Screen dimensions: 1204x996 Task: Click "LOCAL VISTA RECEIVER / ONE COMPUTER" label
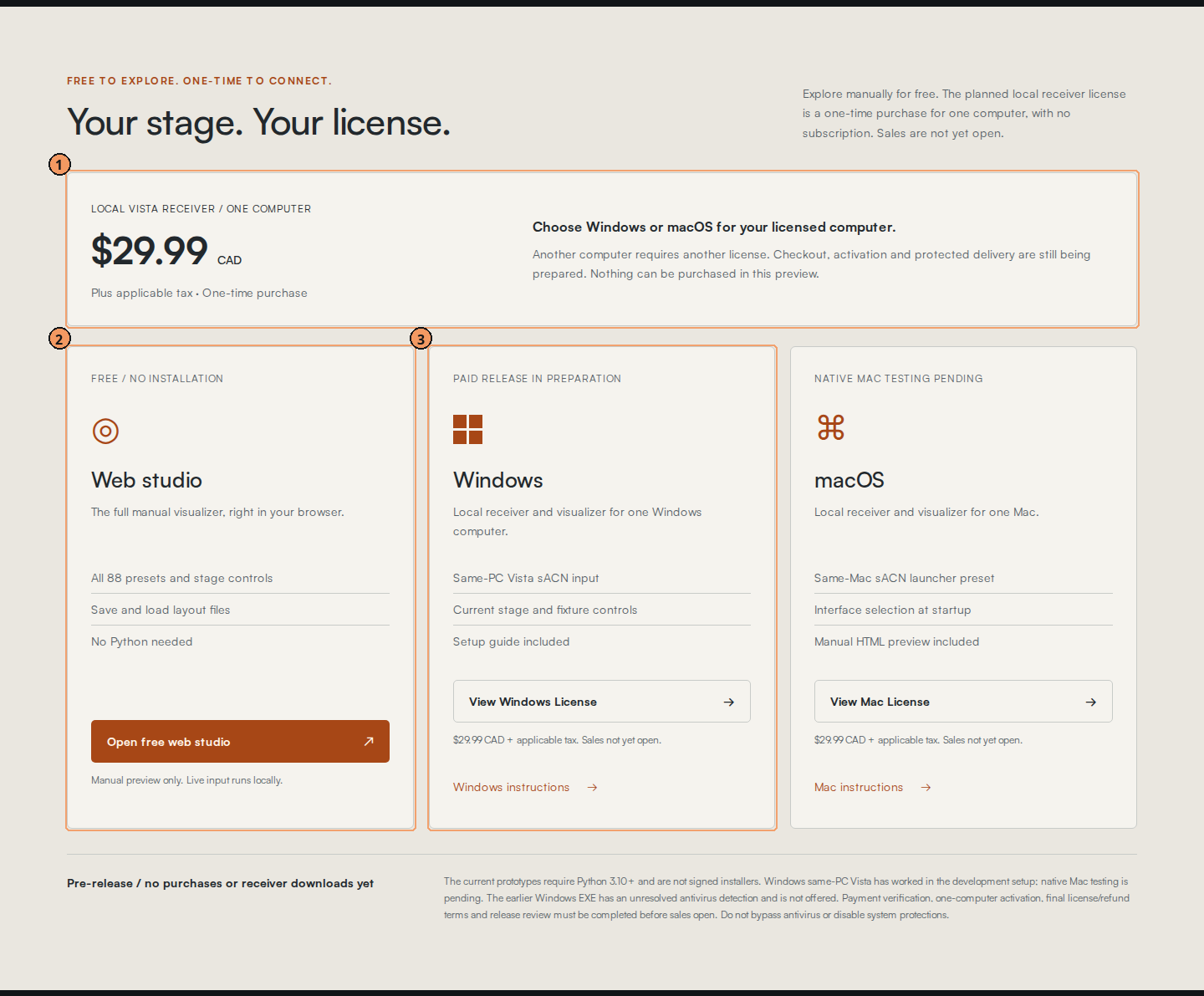201,209
